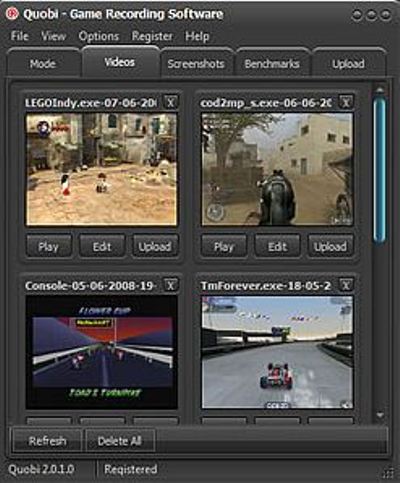Click the Console-05-06-2008 video thumbnail

[102, 353]
